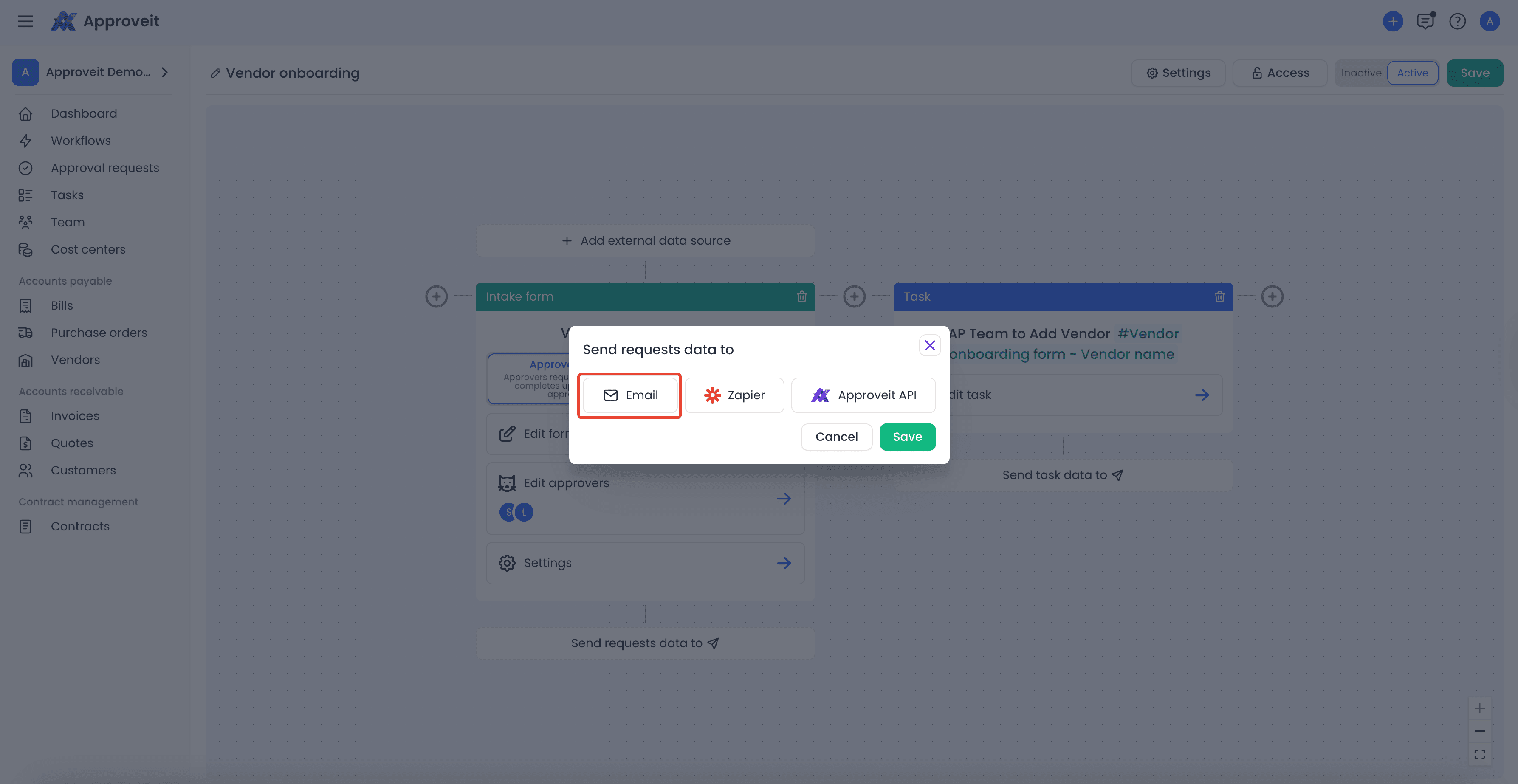Set workflow status to Active

click(x=1412, y=73)
